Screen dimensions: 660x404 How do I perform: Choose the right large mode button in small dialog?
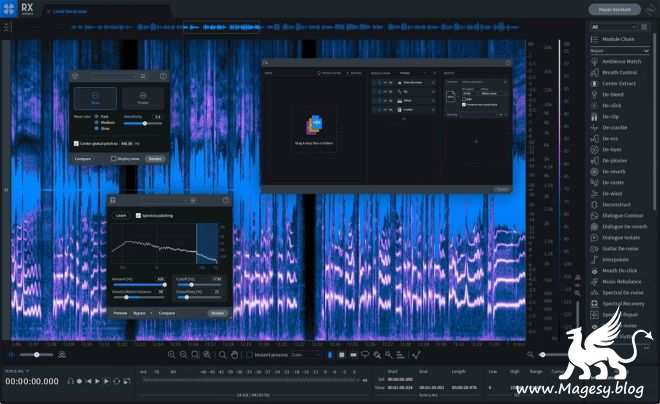143,98
